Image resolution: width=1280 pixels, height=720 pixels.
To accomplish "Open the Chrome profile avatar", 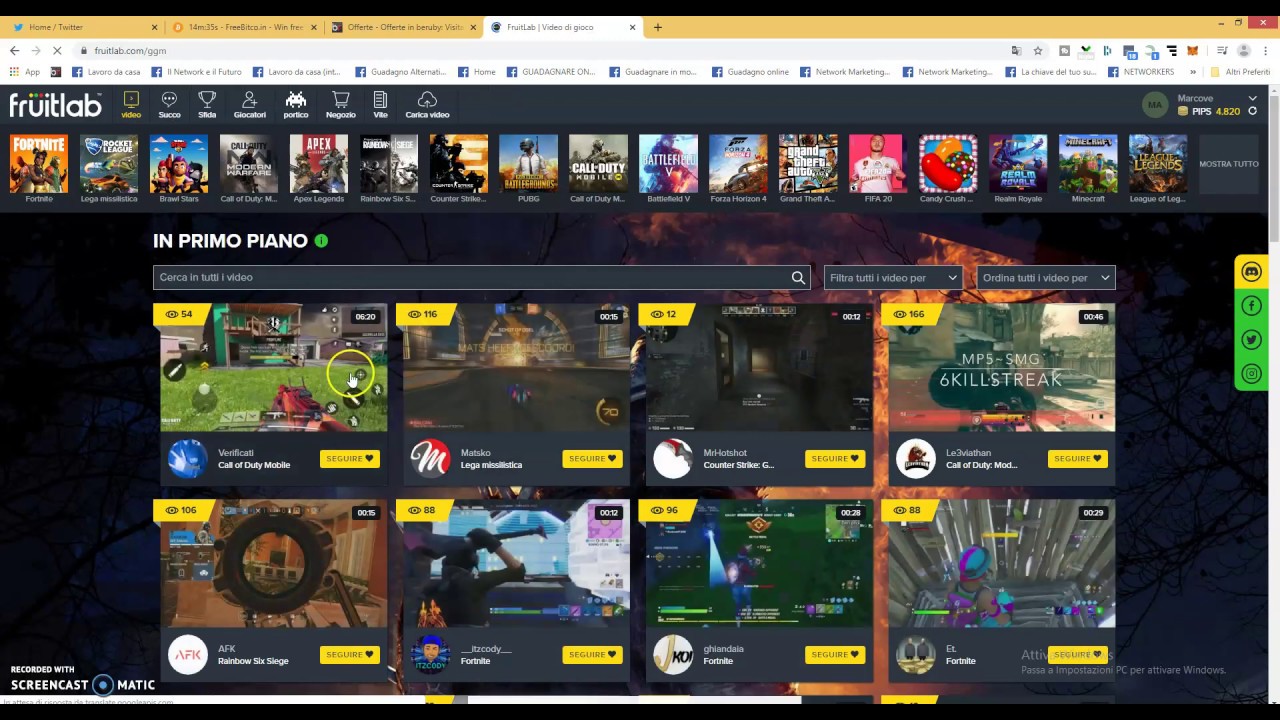I will click(1244, 51).
